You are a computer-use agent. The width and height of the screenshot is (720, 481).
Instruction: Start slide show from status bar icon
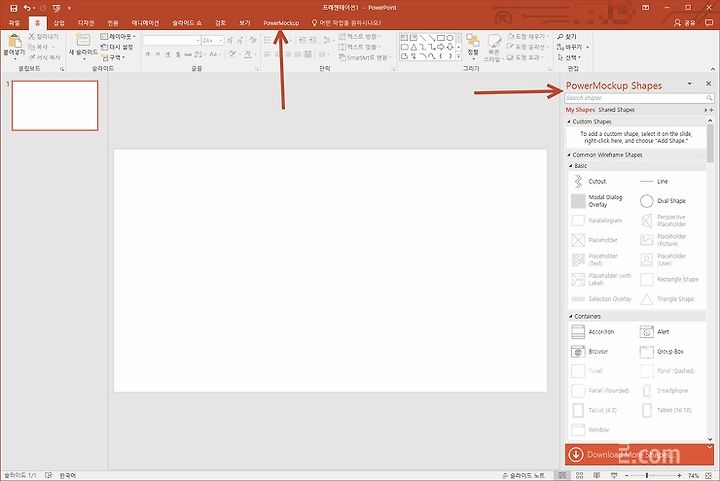point(614,475)
